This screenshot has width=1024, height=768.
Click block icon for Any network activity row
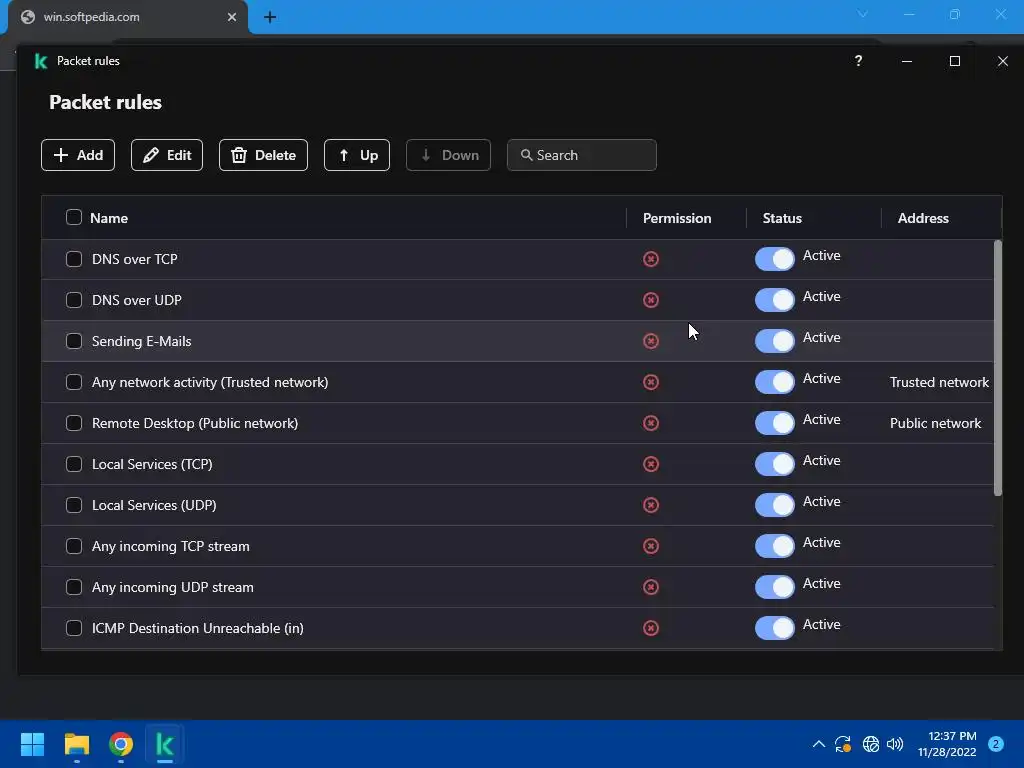650,382
